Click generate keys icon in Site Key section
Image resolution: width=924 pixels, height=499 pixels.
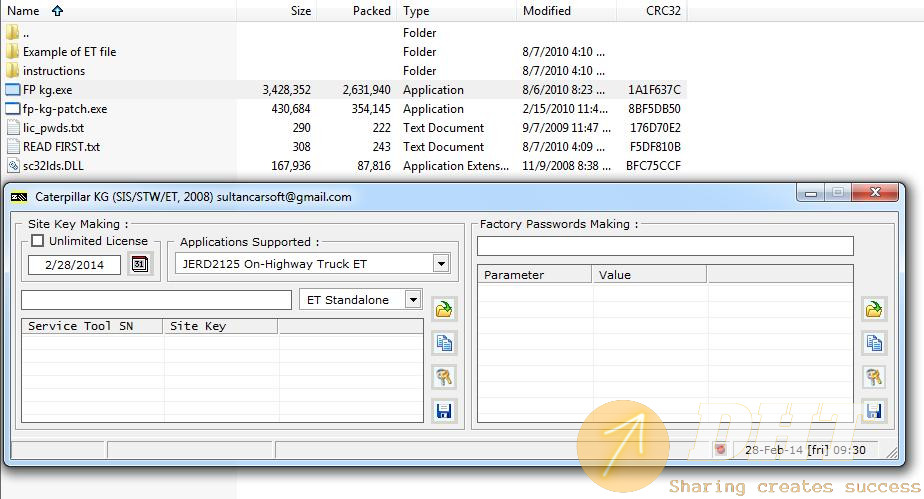tap(444, 377)
